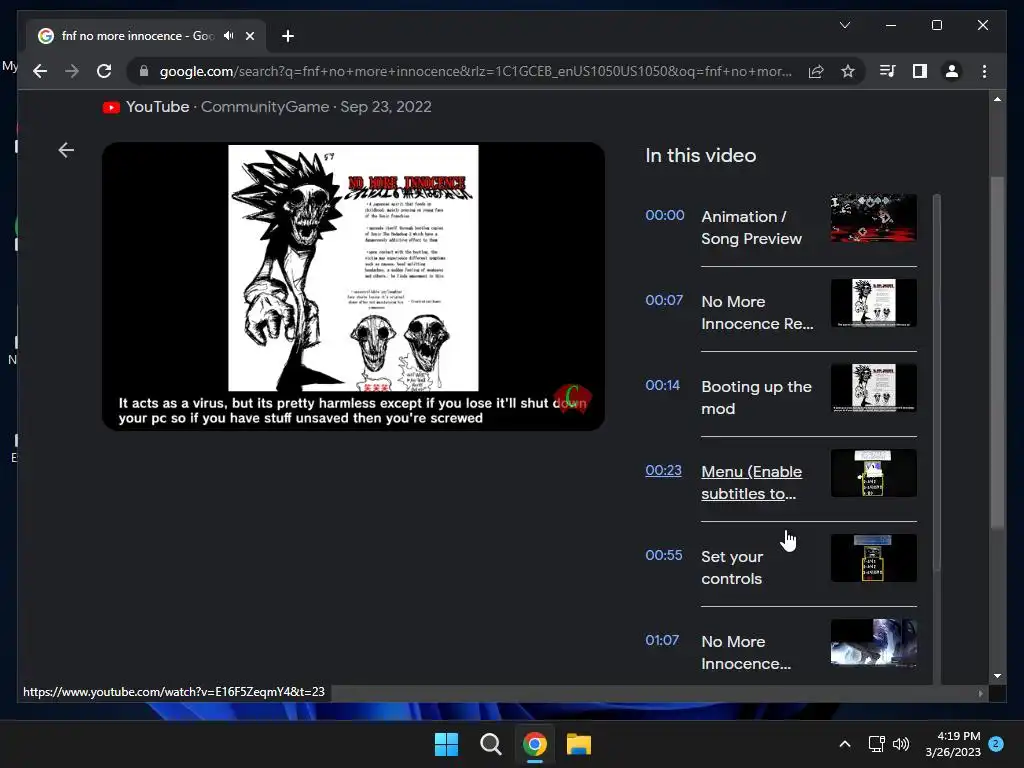Bookmark this page with the star icon
The height and width of the screenshot is (768, 1024).
[848, 71]
